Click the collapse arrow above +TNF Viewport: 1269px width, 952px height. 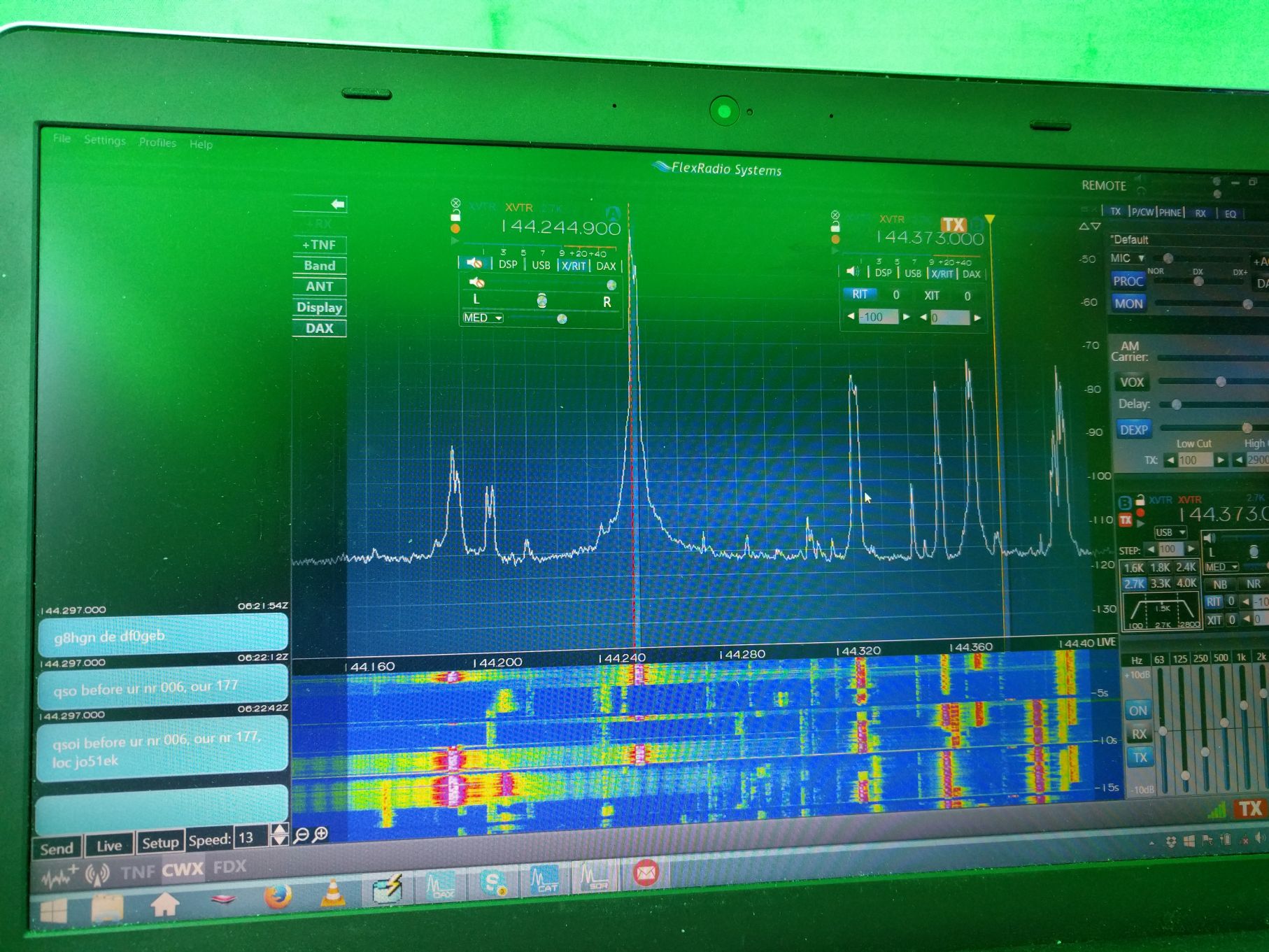click(x=337, y=204)
